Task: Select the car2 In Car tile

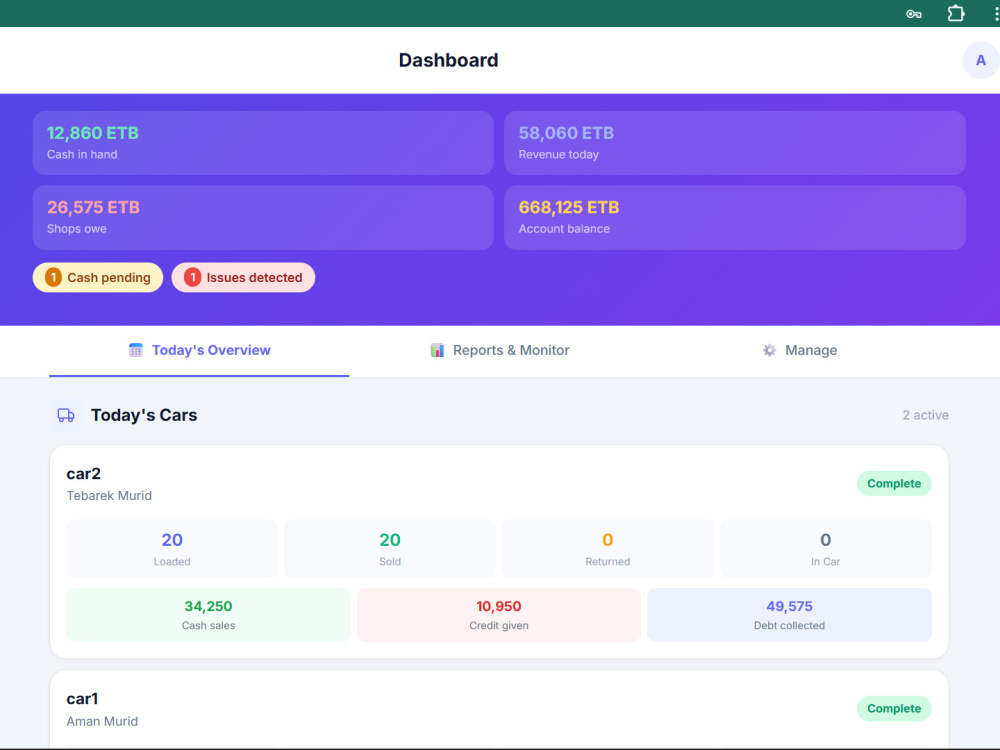Action: [825, 548]
